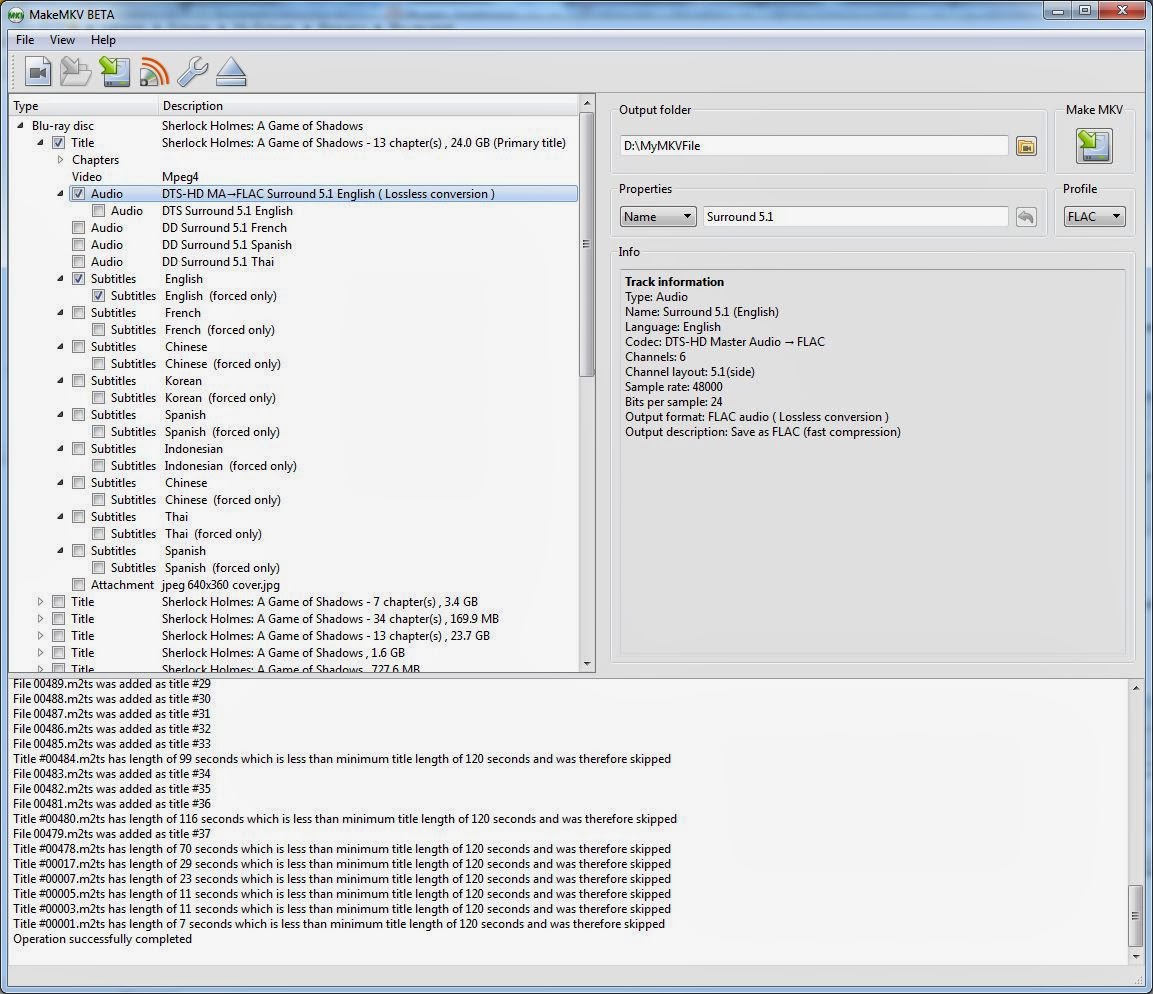Click 'Sample rate: 48000' in Info
The image size is (1153, 994).
tap(674, 387)
